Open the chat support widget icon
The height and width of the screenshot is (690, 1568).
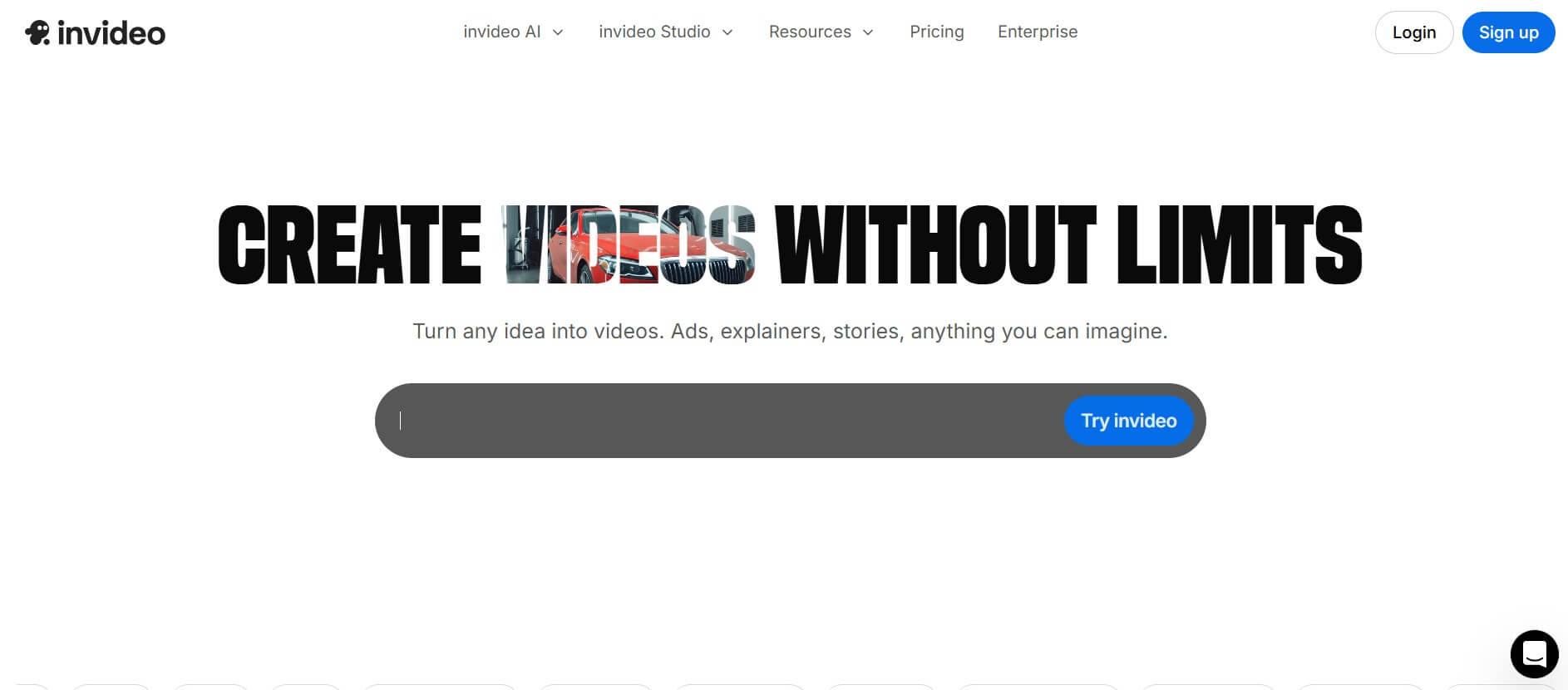coord(1534,654)
